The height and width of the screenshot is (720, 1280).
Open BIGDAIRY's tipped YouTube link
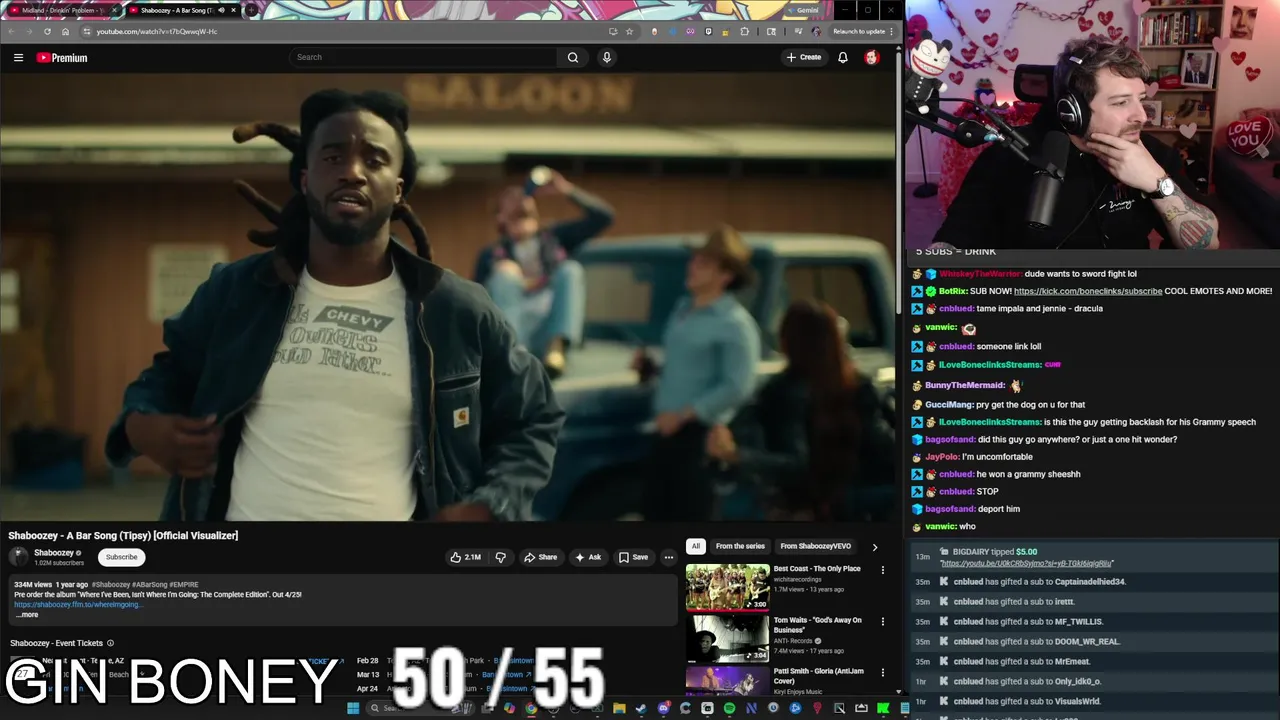[x=1026, y=564]
